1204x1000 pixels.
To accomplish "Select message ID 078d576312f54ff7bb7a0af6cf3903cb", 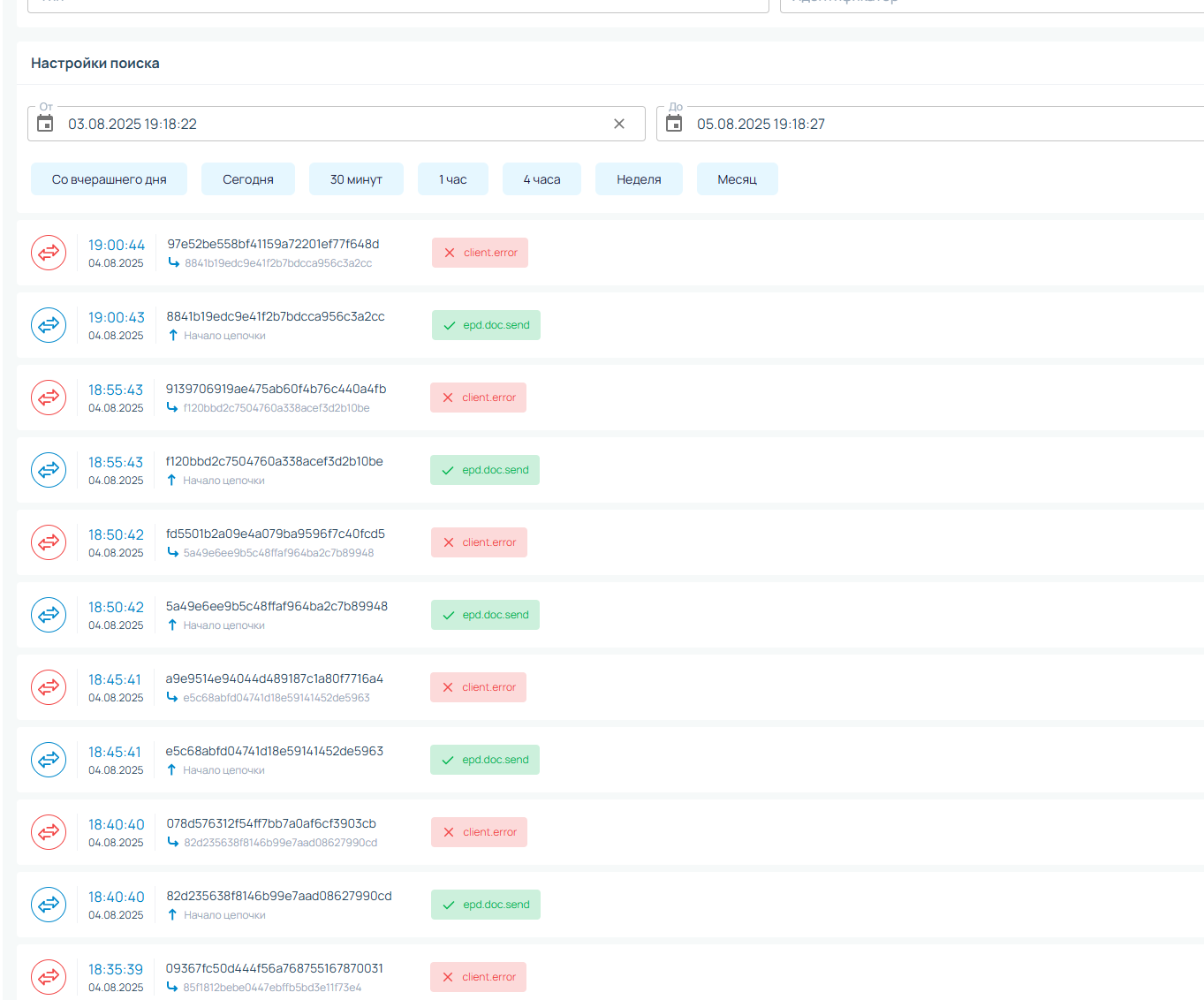I will tap(271, 823).
